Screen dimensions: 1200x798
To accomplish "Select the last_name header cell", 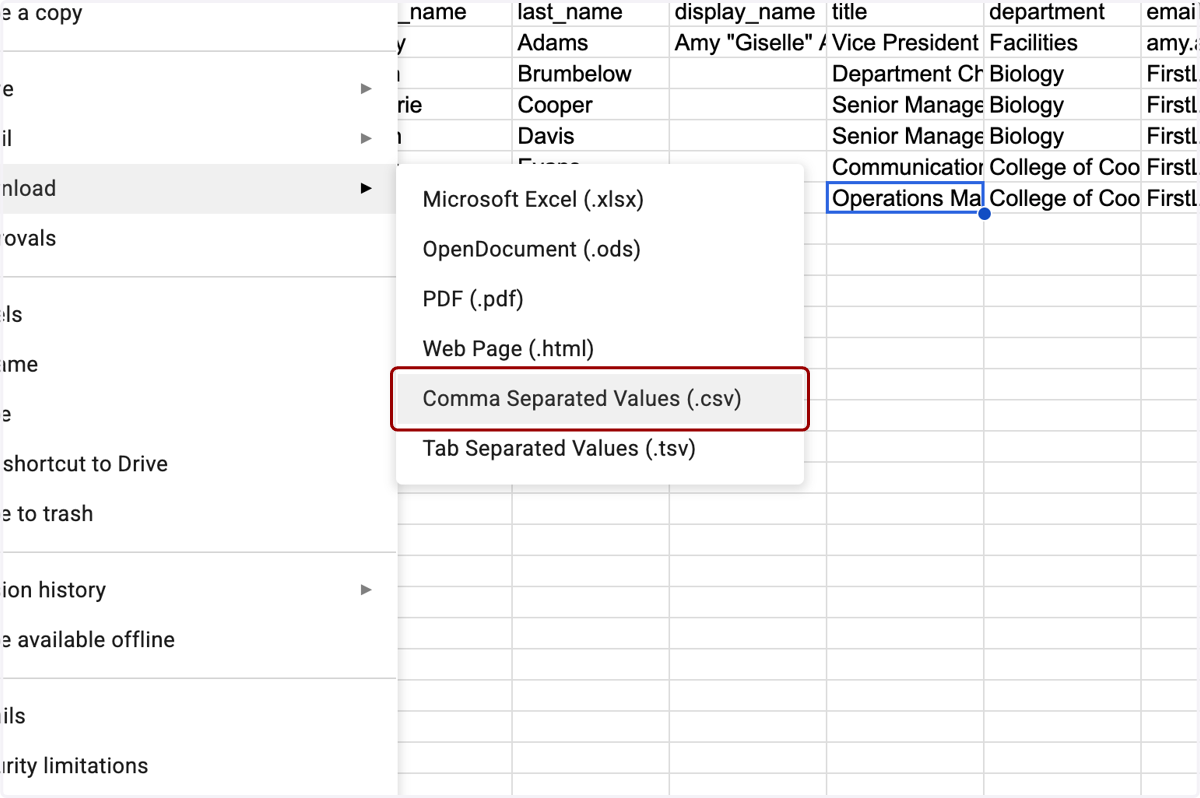I will [591, 13].
